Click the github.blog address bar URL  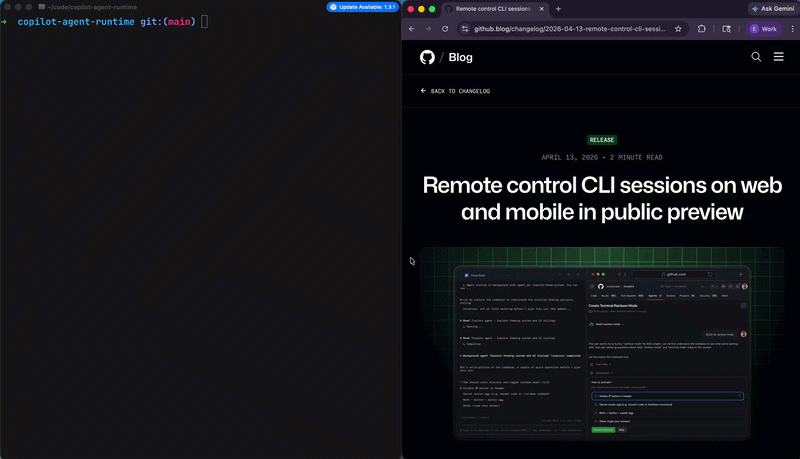tap(569, 29)
